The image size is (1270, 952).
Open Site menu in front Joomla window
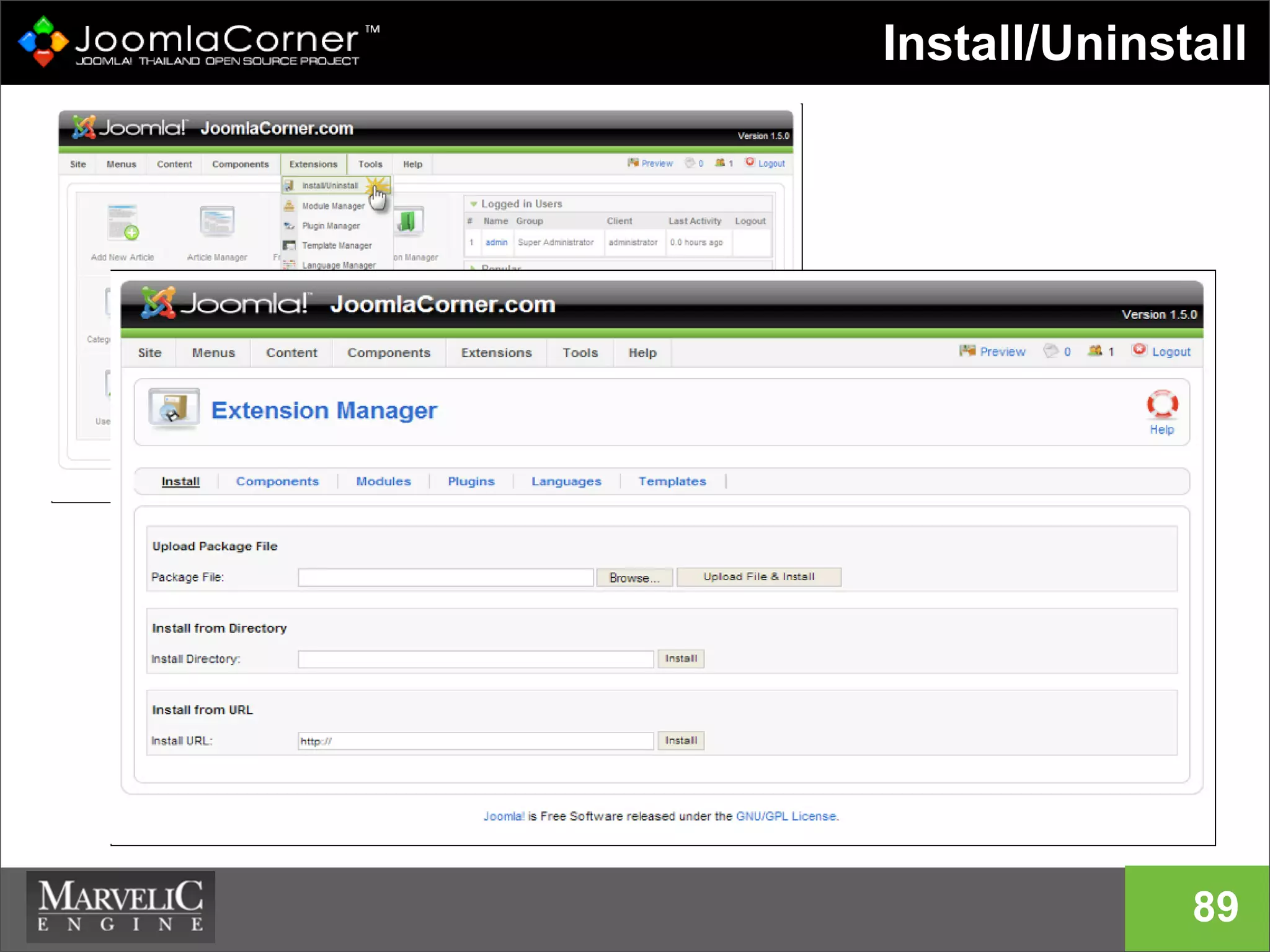point(149,353)
